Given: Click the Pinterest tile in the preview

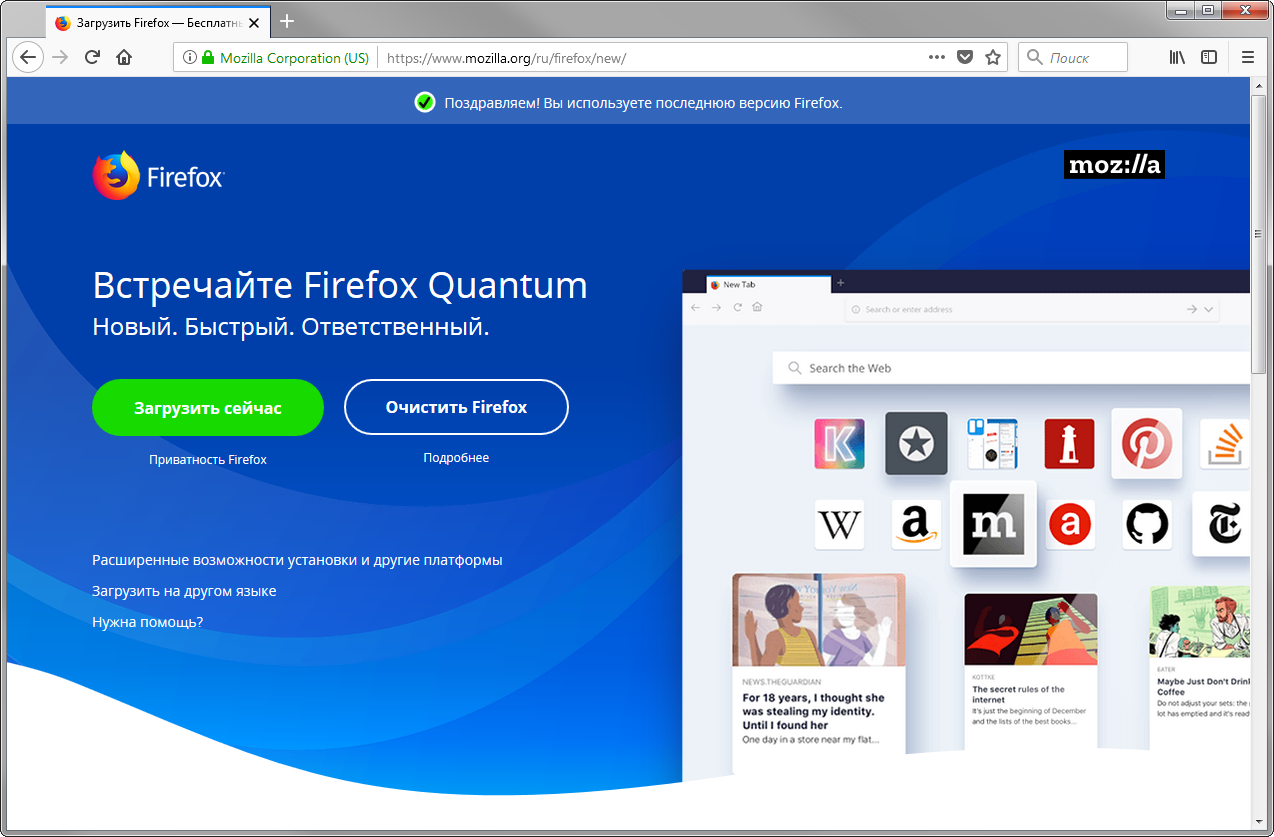Looking at the screenshot, I should [1146, 443].
